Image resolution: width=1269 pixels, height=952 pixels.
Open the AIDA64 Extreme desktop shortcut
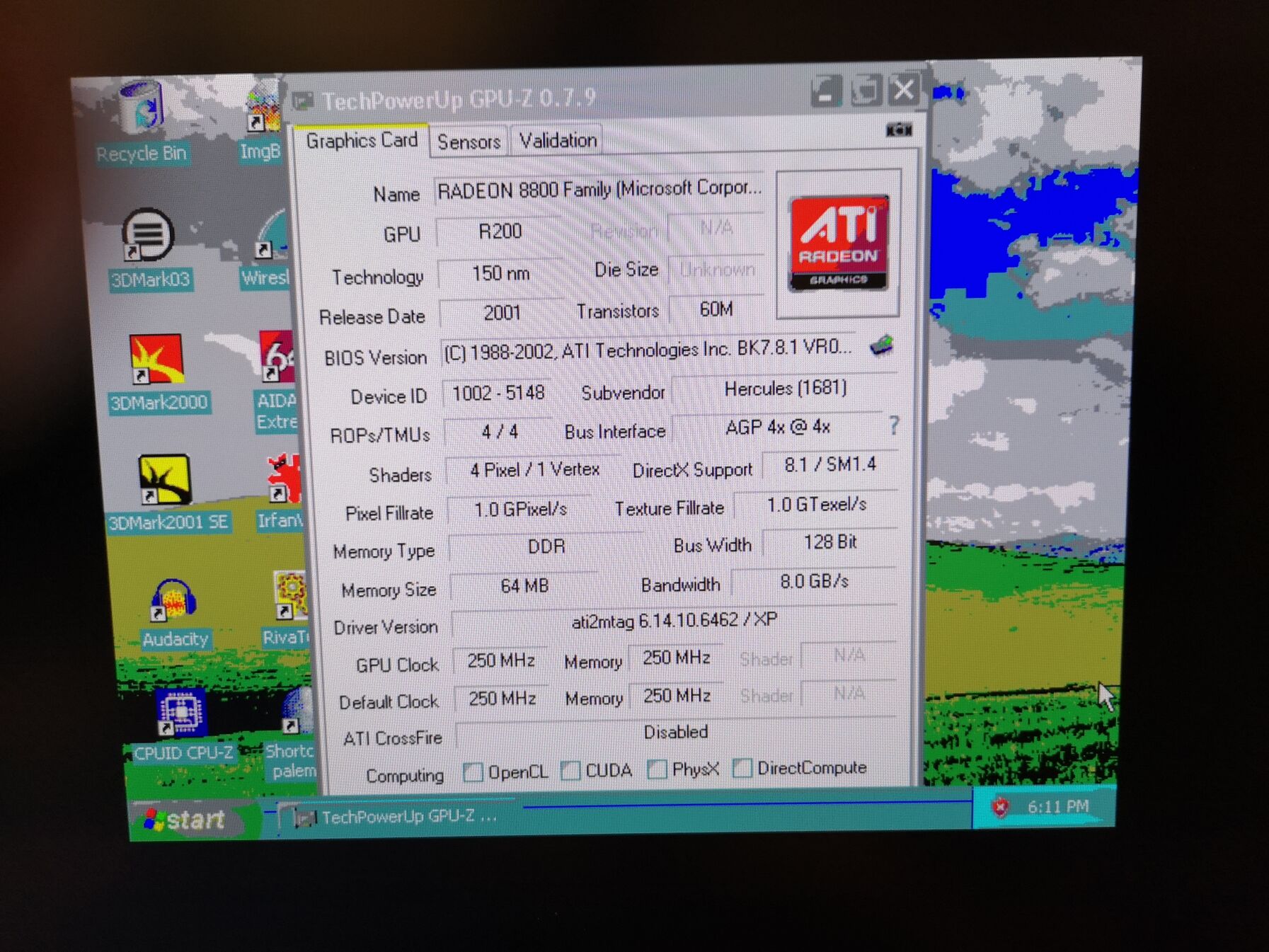click(276, 380)
